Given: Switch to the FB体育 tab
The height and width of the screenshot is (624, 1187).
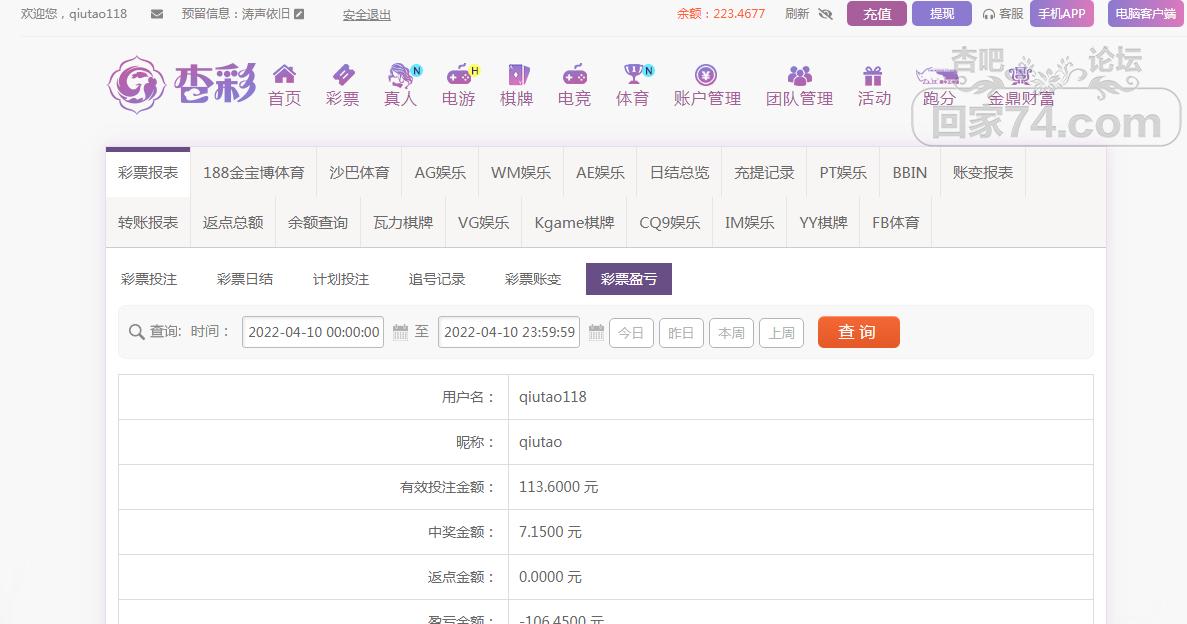Looking at the screenshot, I should coord(896,223).
